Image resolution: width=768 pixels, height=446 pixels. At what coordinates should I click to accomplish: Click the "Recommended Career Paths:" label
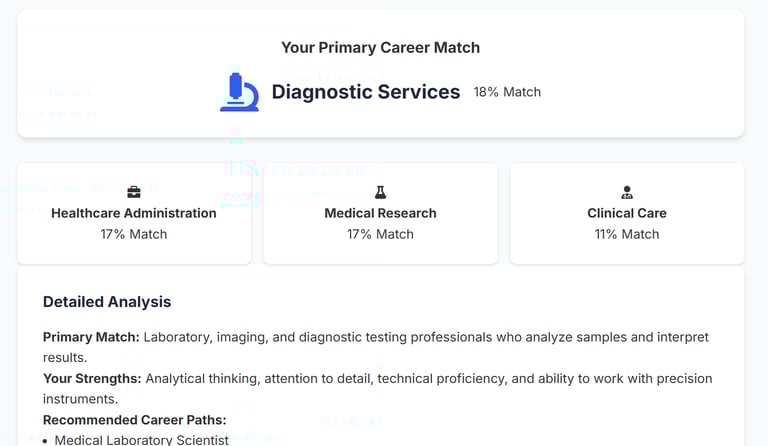pos(134,419)
